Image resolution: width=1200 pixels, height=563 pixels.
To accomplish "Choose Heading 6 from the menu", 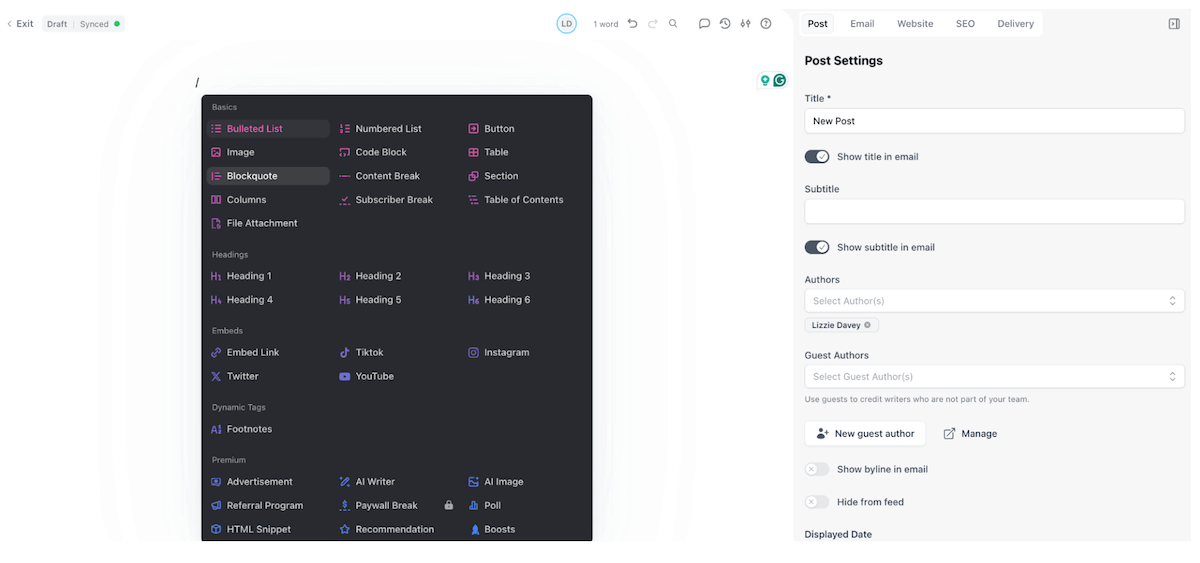I will coord(499,300).
